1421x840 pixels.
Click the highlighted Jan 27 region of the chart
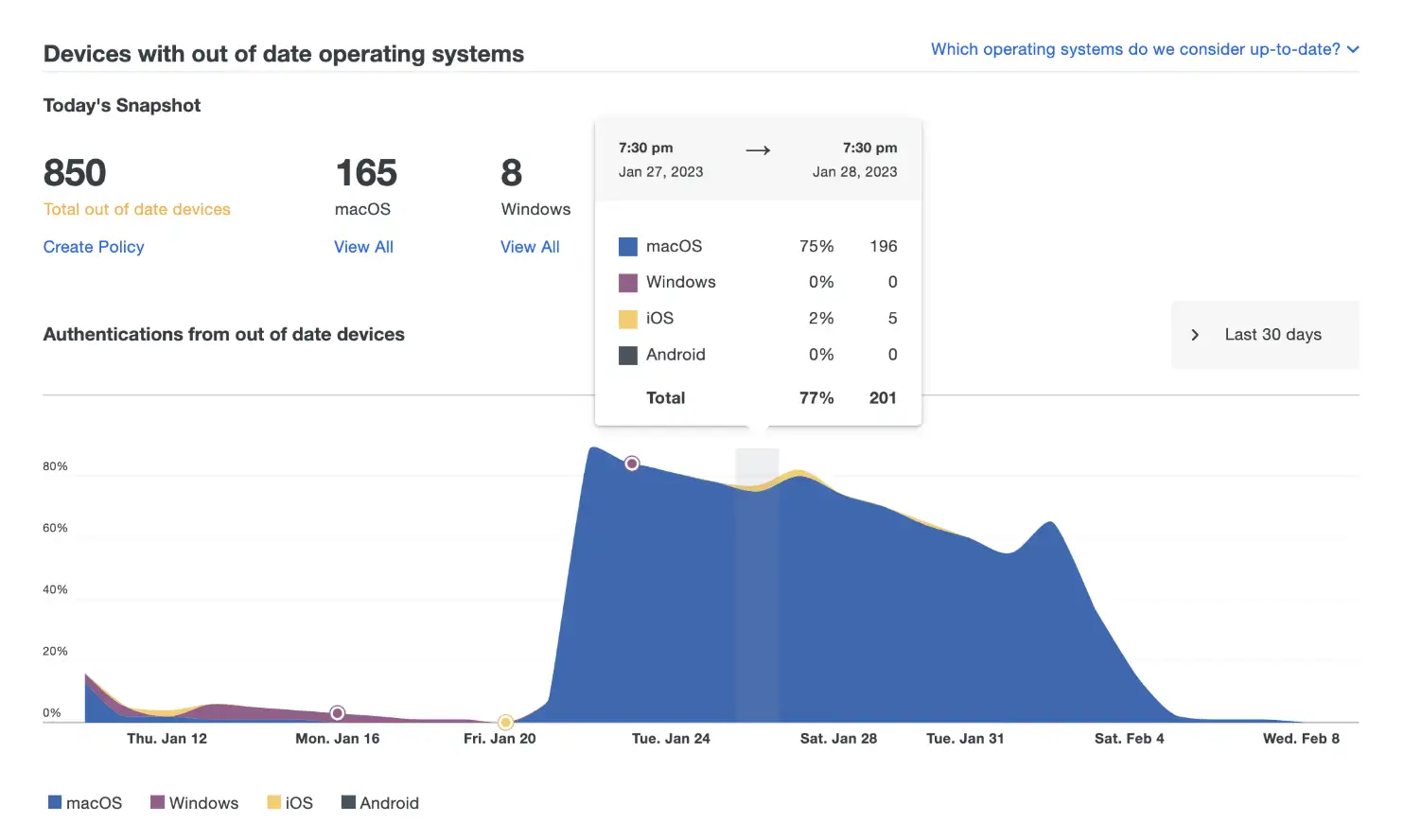tap(757, 568)
